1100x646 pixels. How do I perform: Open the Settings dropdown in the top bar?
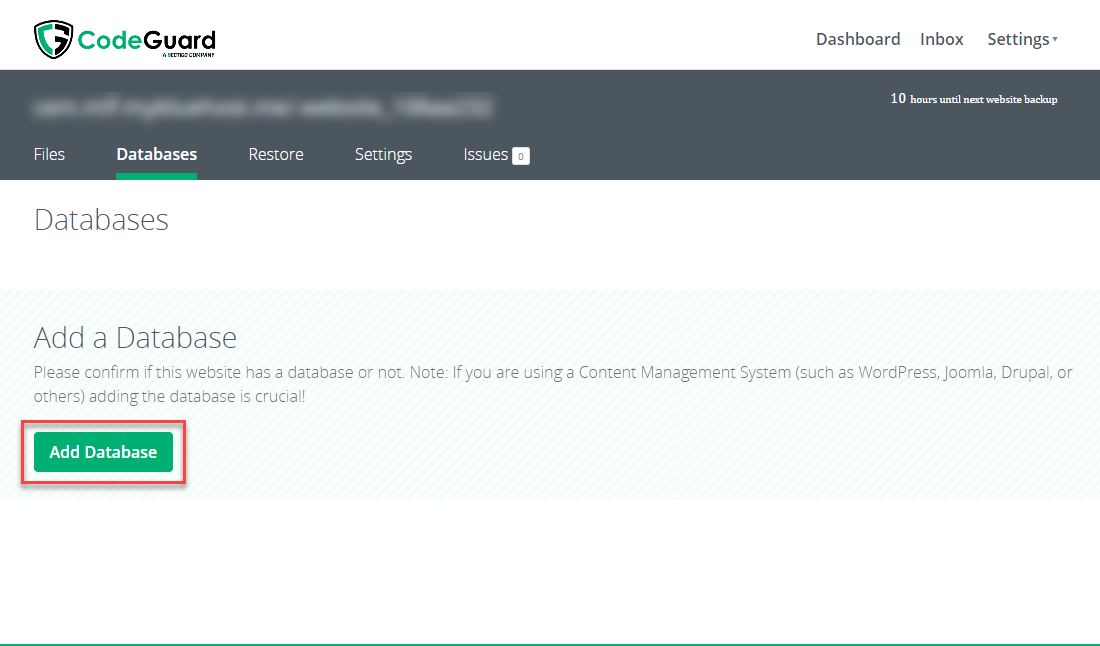coord(1016,39)
